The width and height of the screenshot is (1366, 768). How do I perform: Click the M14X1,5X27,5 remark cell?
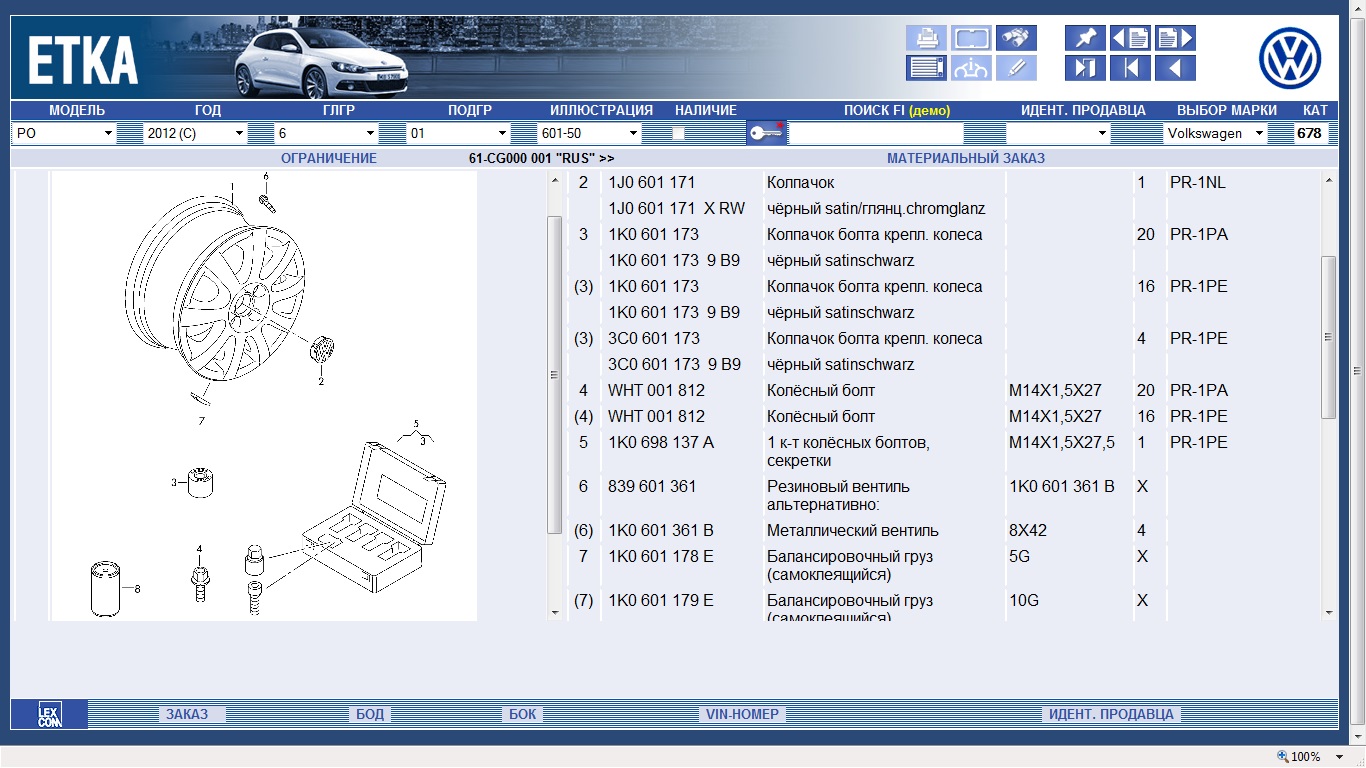point(1062,442)
